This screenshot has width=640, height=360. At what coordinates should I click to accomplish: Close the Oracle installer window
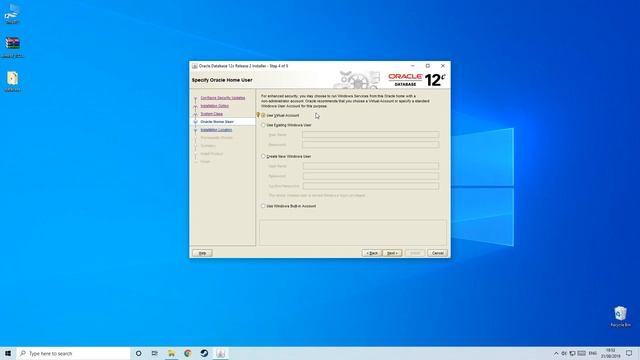[x=443, y=66]
